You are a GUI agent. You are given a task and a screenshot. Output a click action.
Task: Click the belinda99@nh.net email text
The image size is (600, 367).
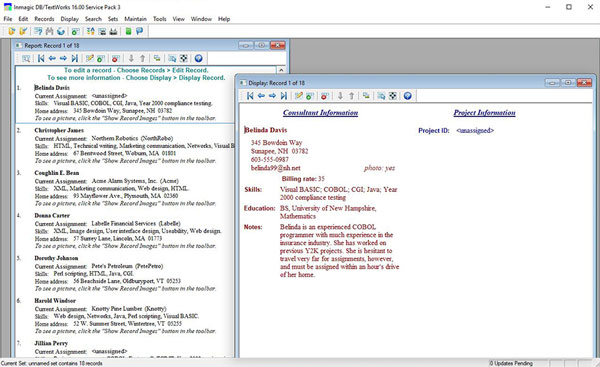coord(276,168)
